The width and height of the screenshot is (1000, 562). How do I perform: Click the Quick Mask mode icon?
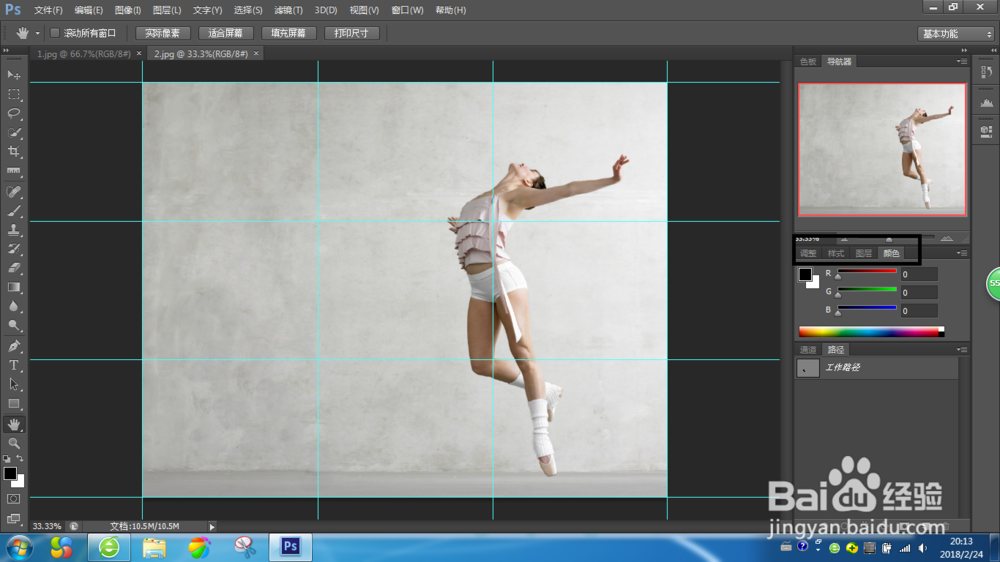coord(14,498)
